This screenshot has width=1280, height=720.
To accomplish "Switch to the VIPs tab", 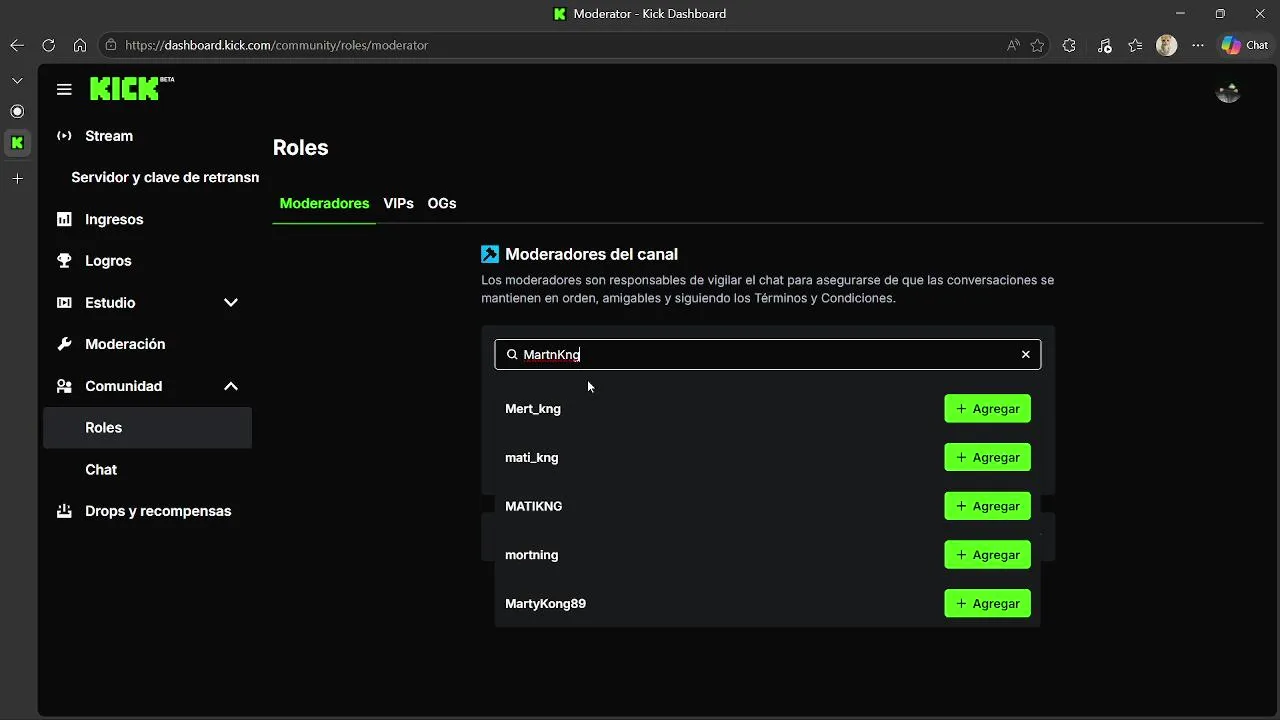I will click(398, 203).
